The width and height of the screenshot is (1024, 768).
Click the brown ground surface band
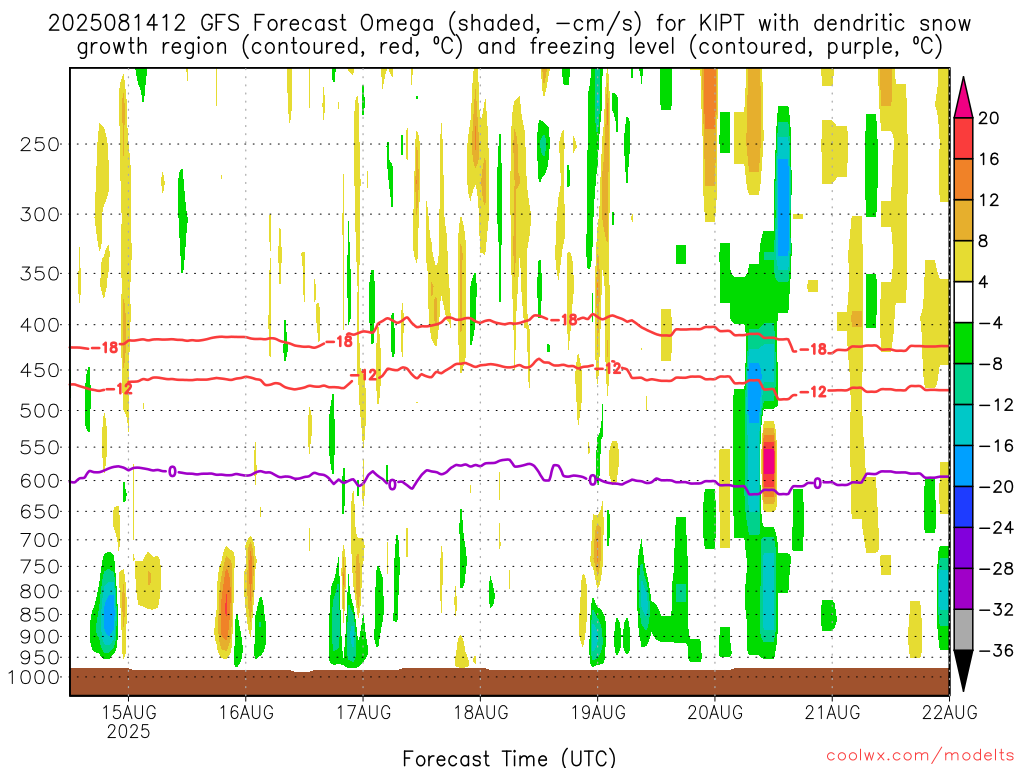(509, 682)
